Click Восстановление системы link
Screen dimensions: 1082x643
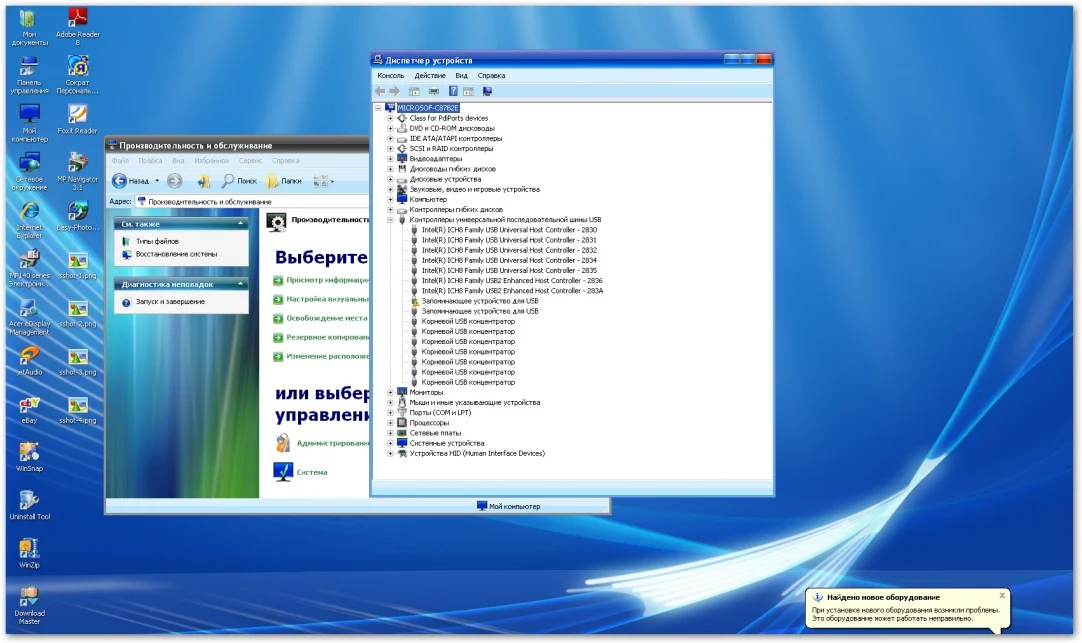(x=176, y=255)
